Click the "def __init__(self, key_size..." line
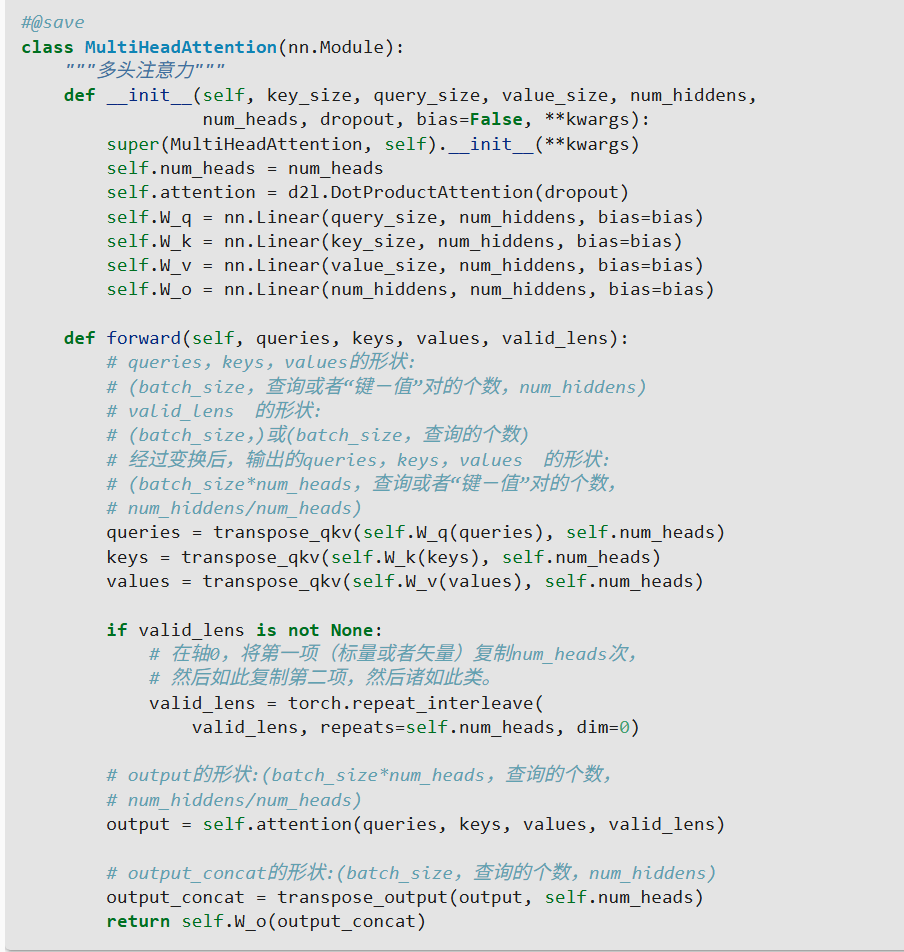 (410, 95)
